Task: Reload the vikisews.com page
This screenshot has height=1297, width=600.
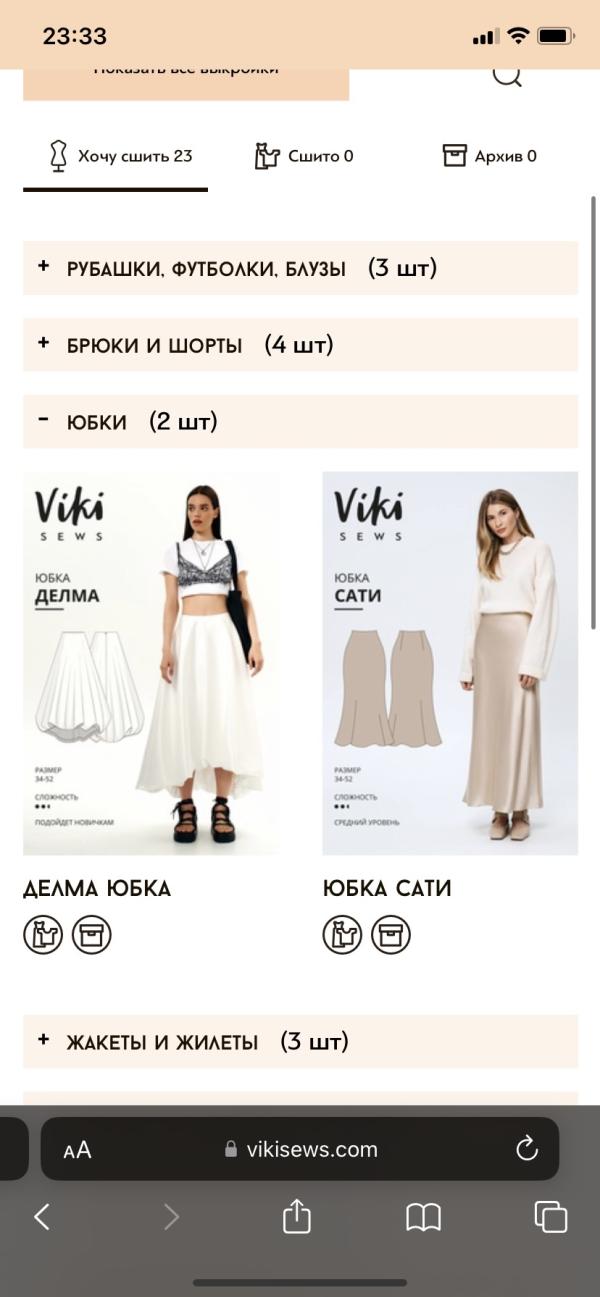Action: point(527,1149)
